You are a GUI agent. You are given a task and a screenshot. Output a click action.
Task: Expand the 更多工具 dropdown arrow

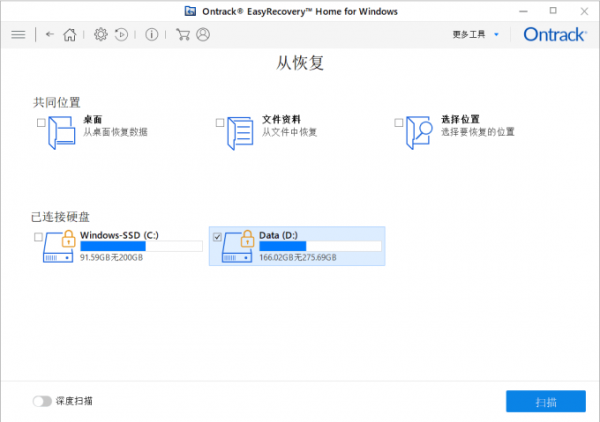point(496,34)
